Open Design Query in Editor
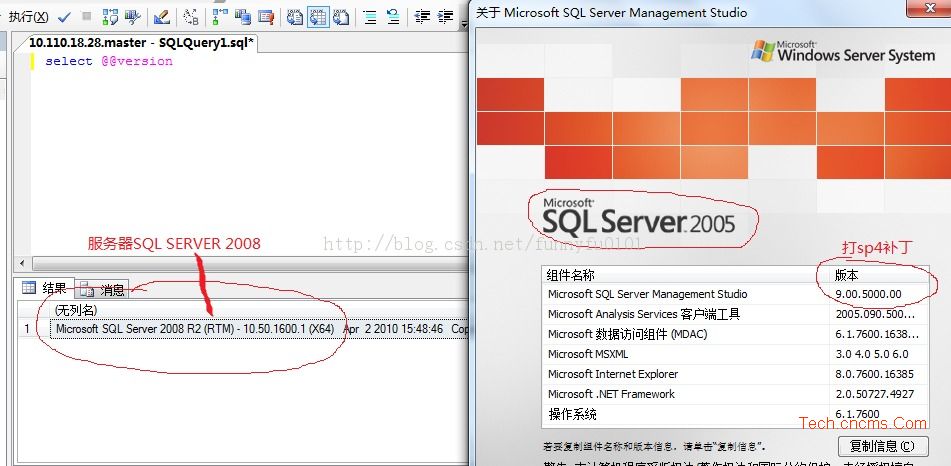Screen dimensions: 951x466 (x=161, y=16)
